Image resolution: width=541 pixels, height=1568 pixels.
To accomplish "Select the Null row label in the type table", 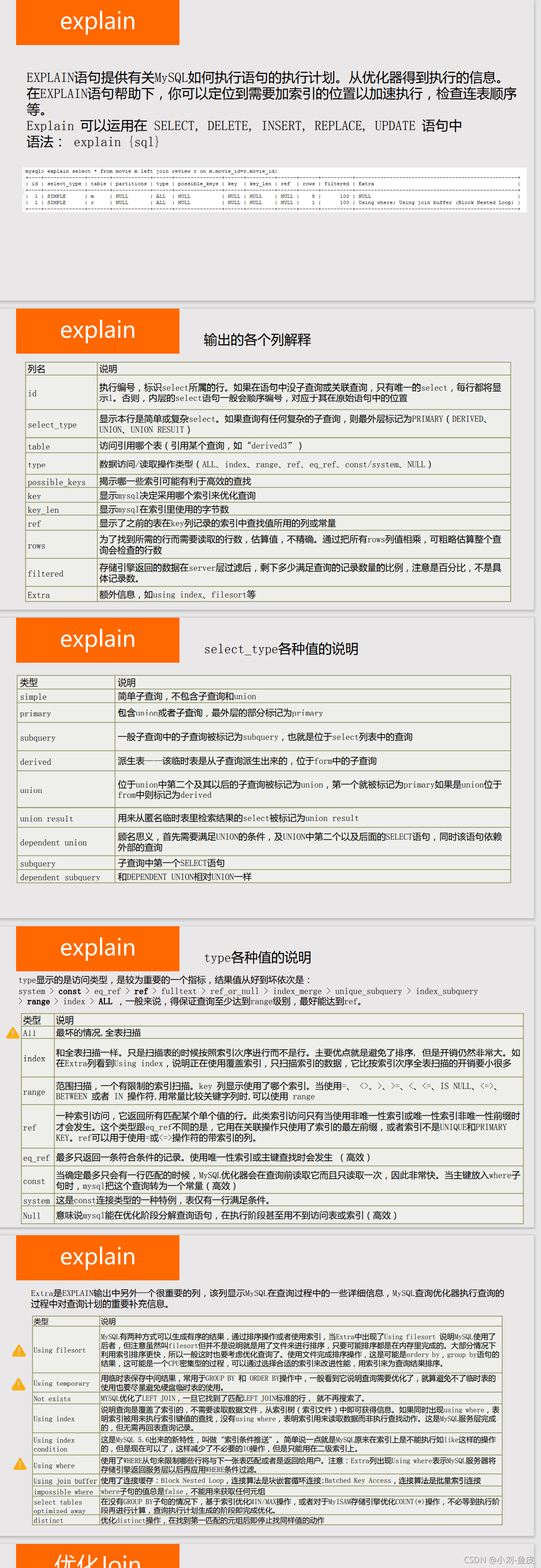I will click(x=38, y=1216).
